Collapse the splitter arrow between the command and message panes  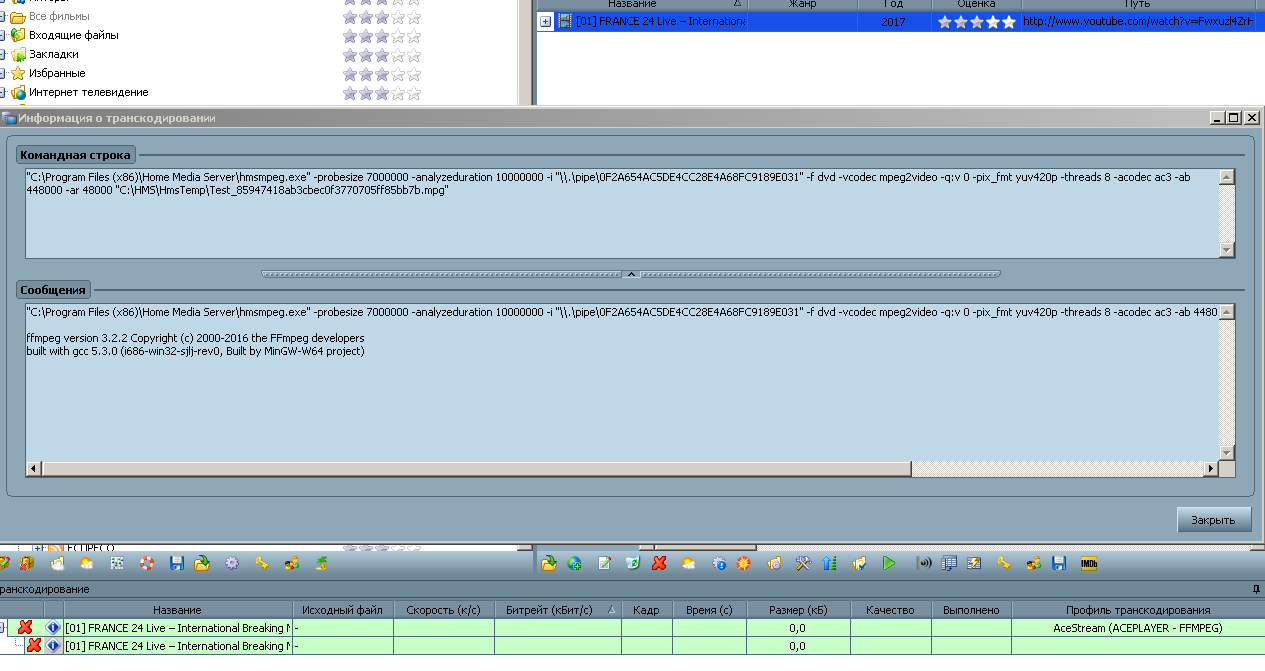point(631,273)
